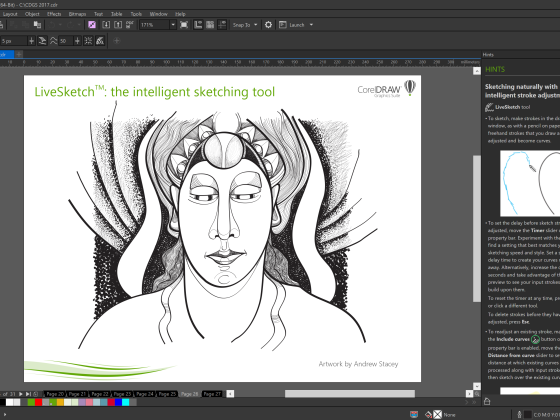Expand the palette flyout double arrow
Viewport: 560px width, 420px height.
coord(474,402)
